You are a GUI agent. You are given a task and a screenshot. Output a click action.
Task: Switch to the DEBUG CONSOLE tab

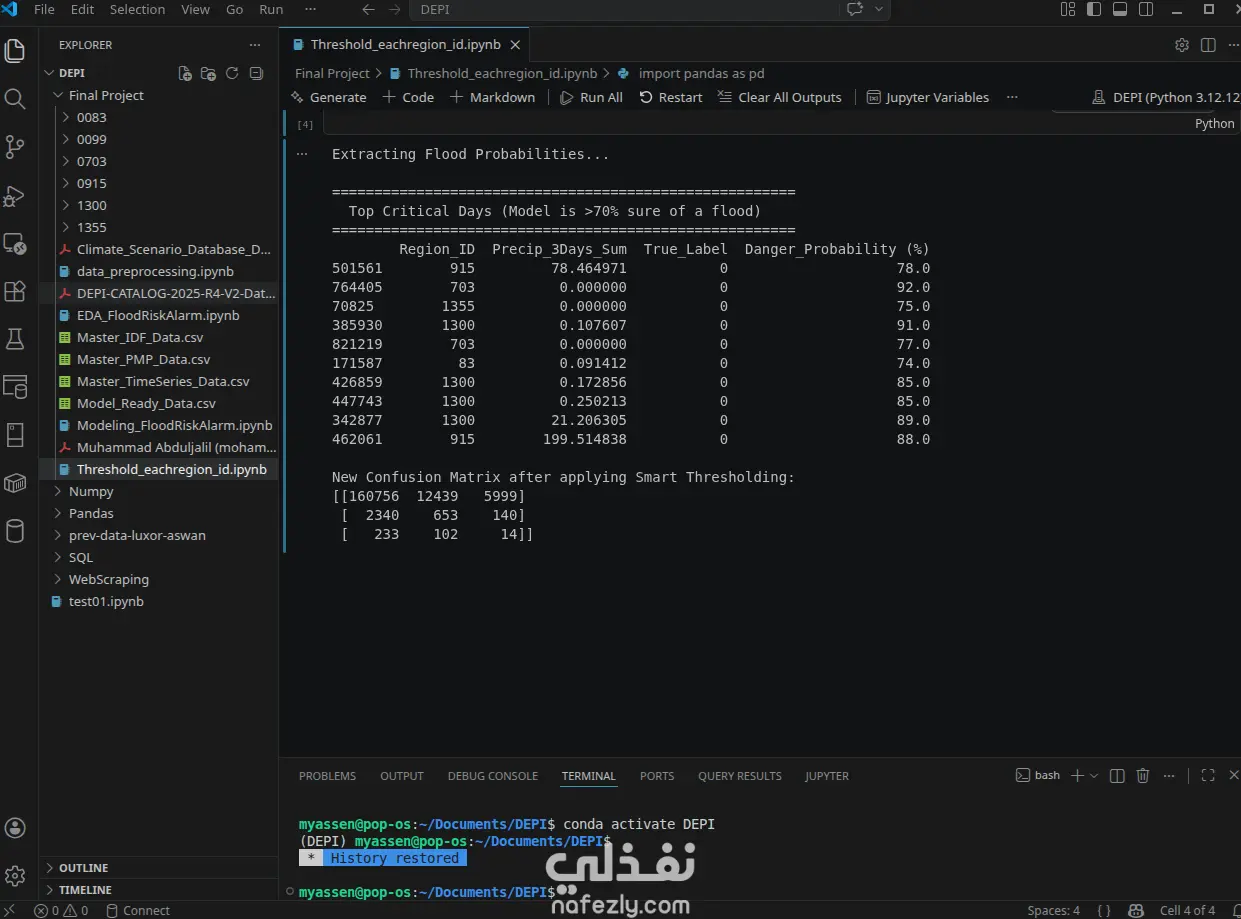492,776
